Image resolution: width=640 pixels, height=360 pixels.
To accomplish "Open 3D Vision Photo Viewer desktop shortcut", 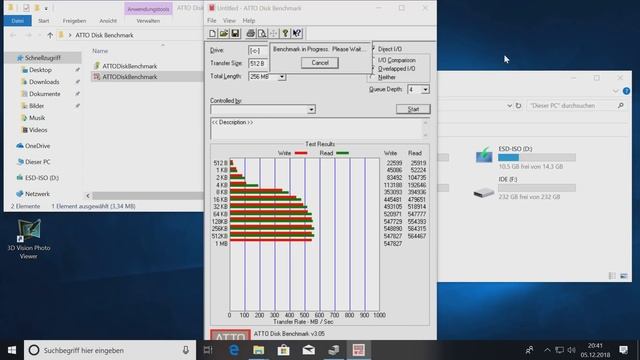I will 29,239.
